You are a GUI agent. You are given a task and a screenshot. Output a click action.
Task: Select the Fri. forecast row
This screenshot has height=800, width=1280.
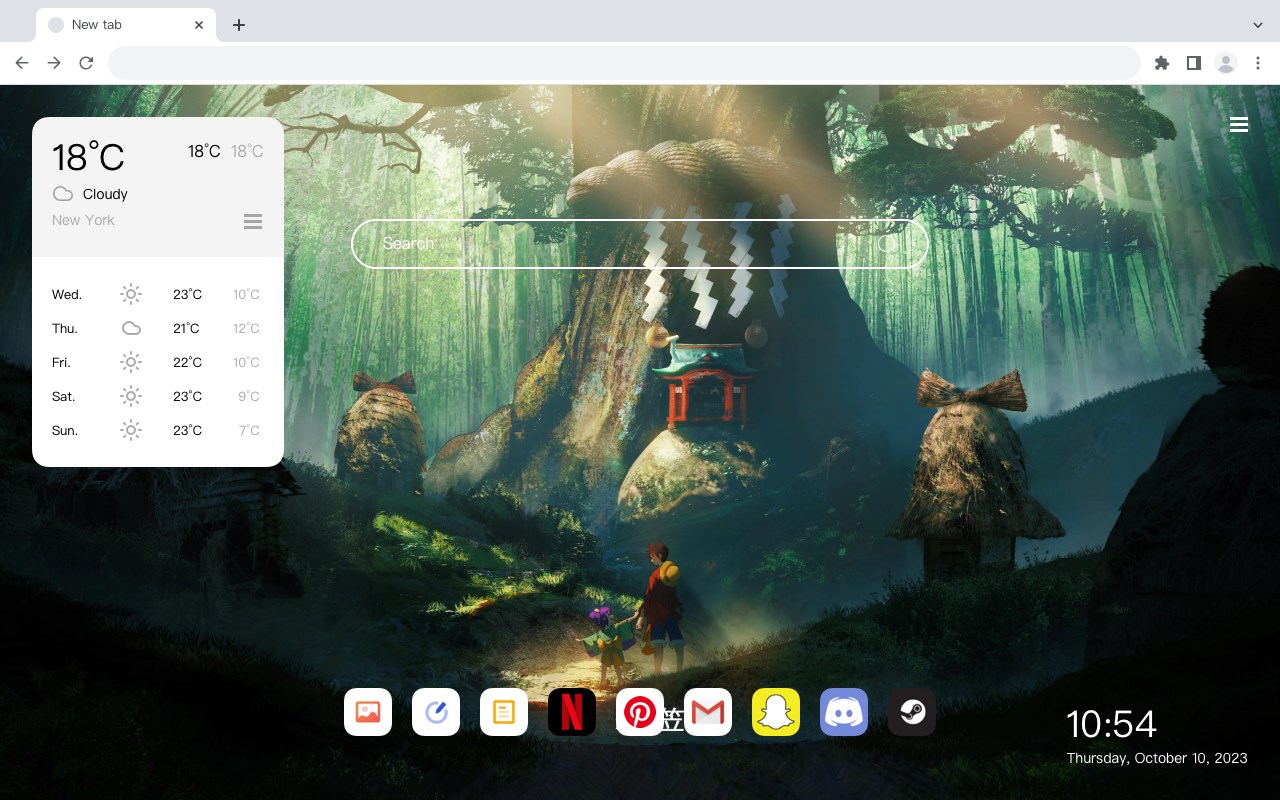tap(158, 362)
